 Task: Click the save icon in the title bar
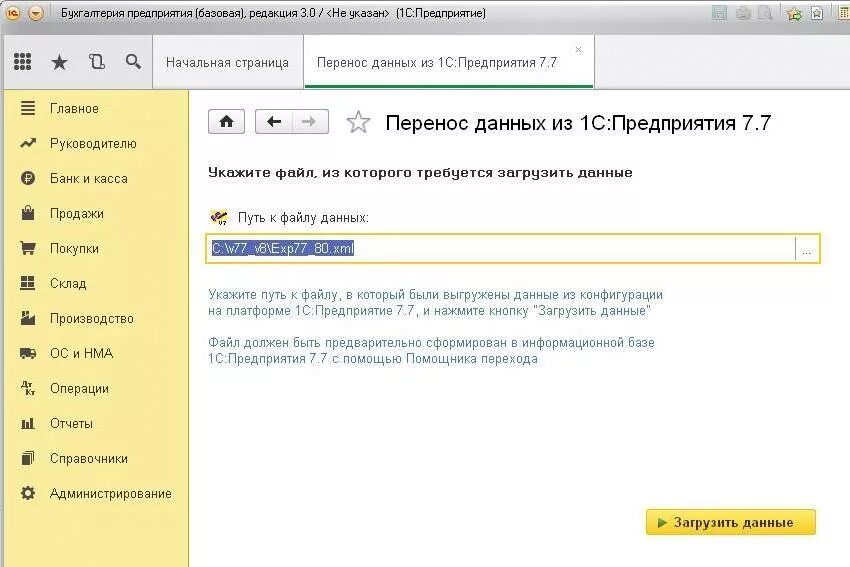coord(719,13)
